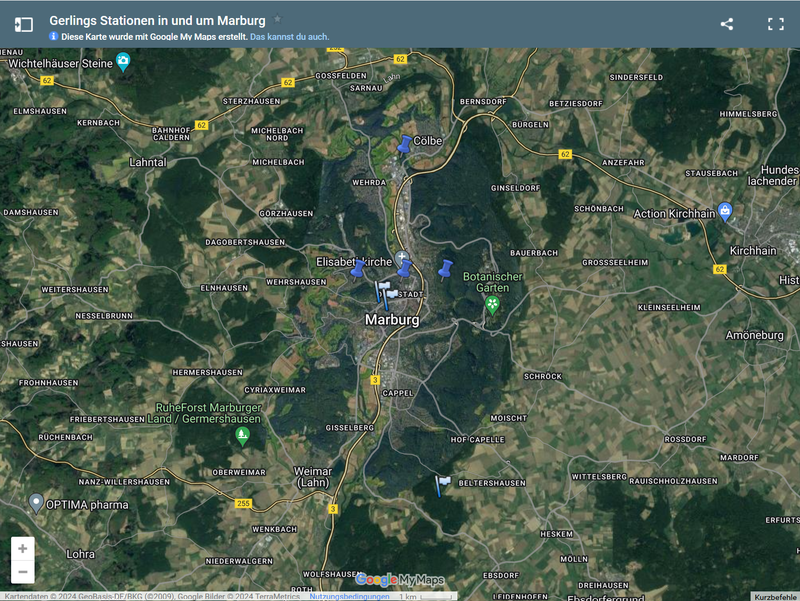The image size is (800, 601).
Task: Zoom out with the minus button
Action: [22, 572]
